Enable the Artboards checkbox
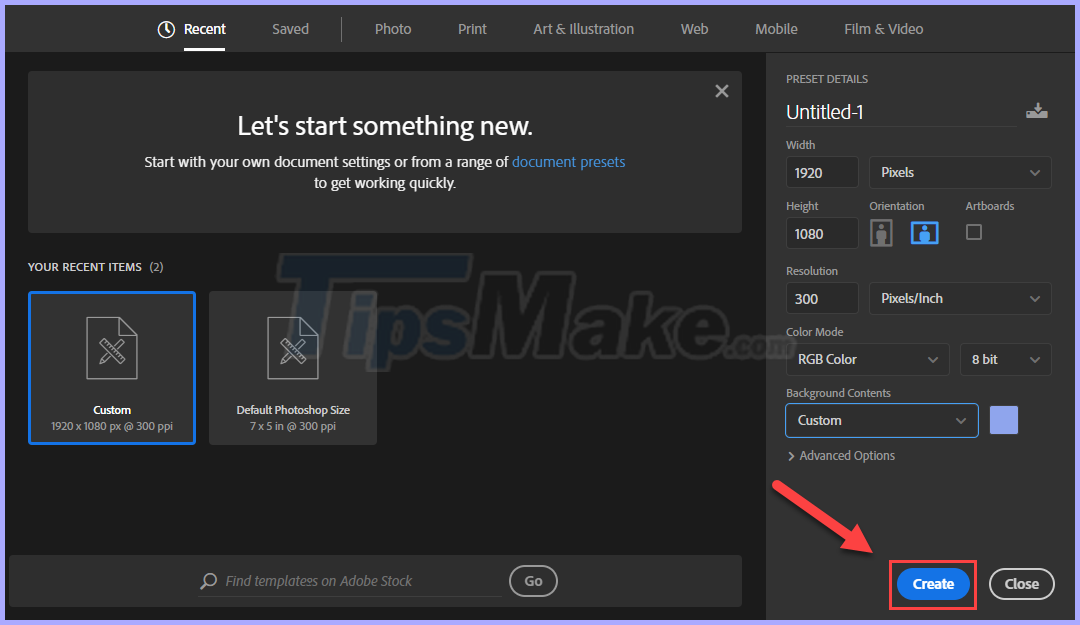 pyautogui.click(x=973, y=232)
